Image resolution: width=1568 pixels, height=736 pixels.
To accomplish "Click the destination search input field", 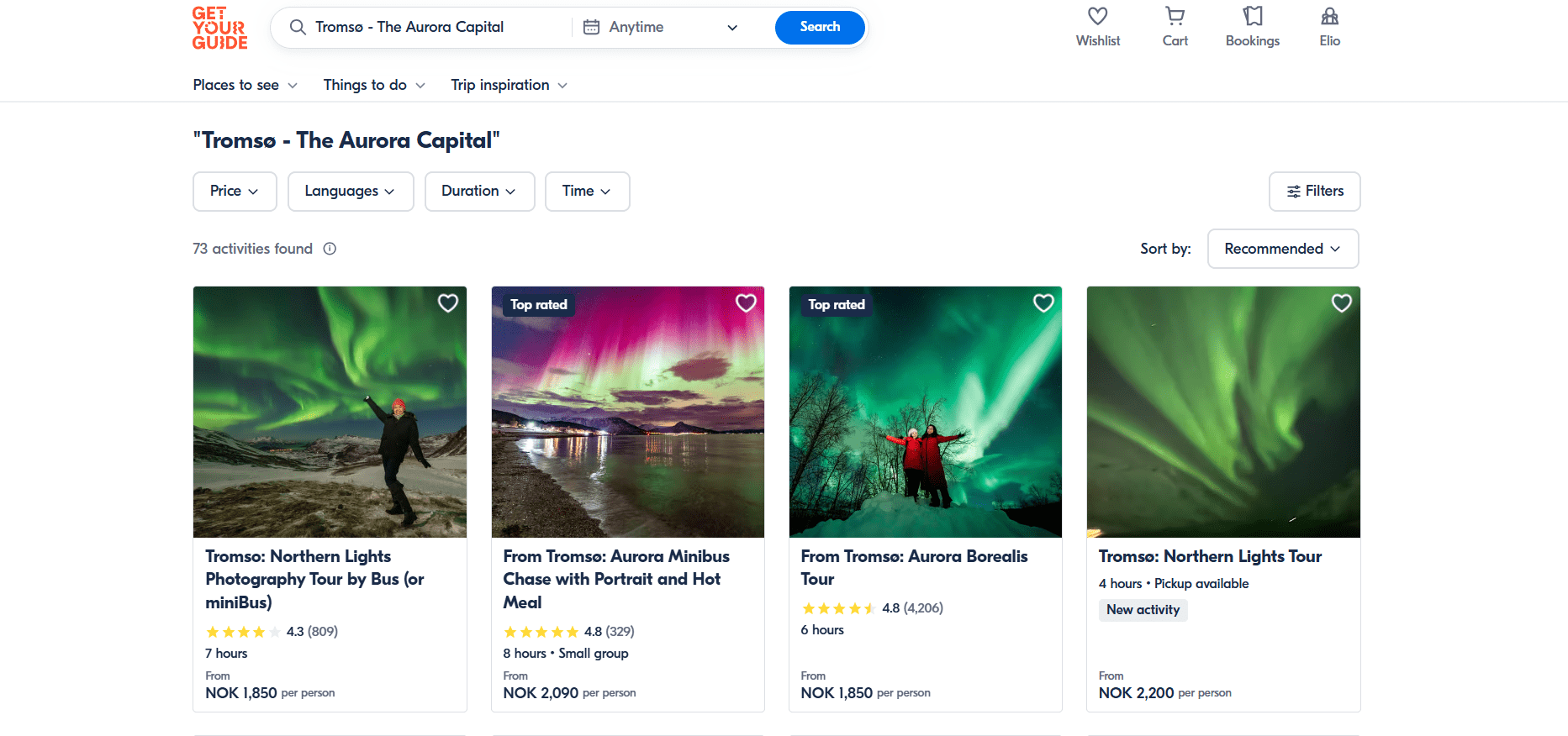I will tap(437, 27).
